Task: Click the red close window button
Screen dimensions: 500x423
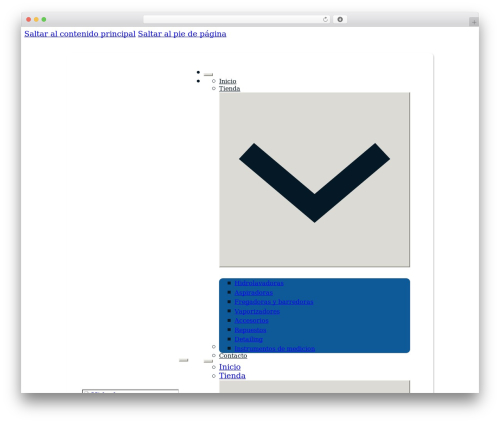Action: 29,19
